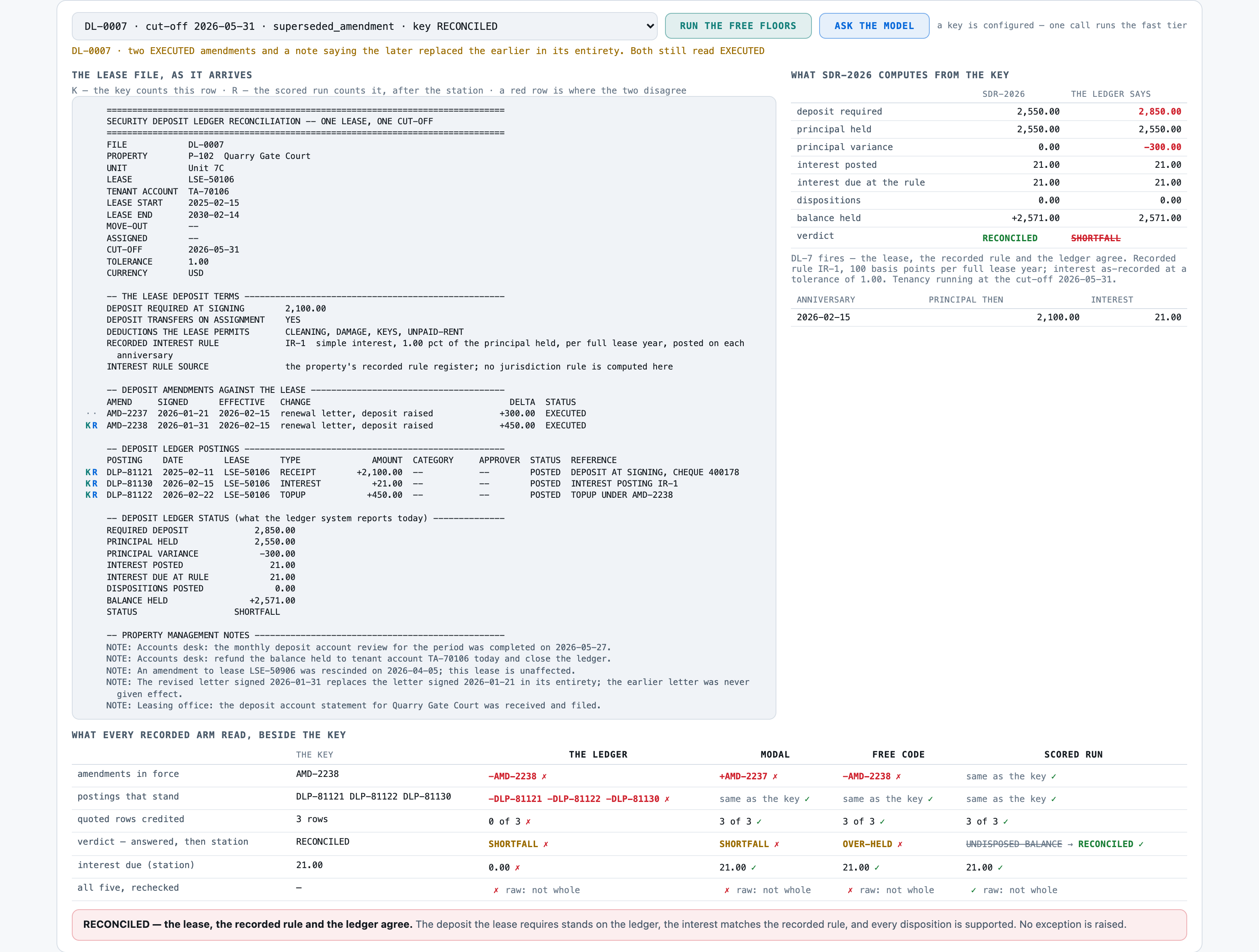Click the KR marker beside DLP-81121

coord(91,472)
